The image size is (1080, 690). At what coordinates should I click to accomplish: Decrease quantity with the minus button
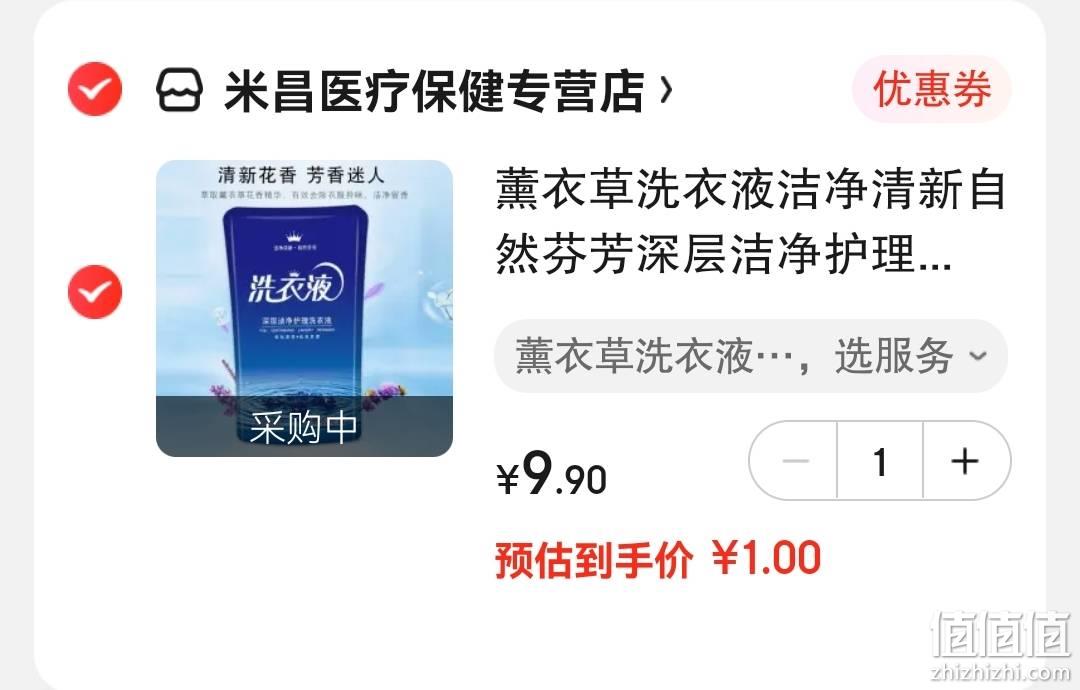(x=794, y=461)
